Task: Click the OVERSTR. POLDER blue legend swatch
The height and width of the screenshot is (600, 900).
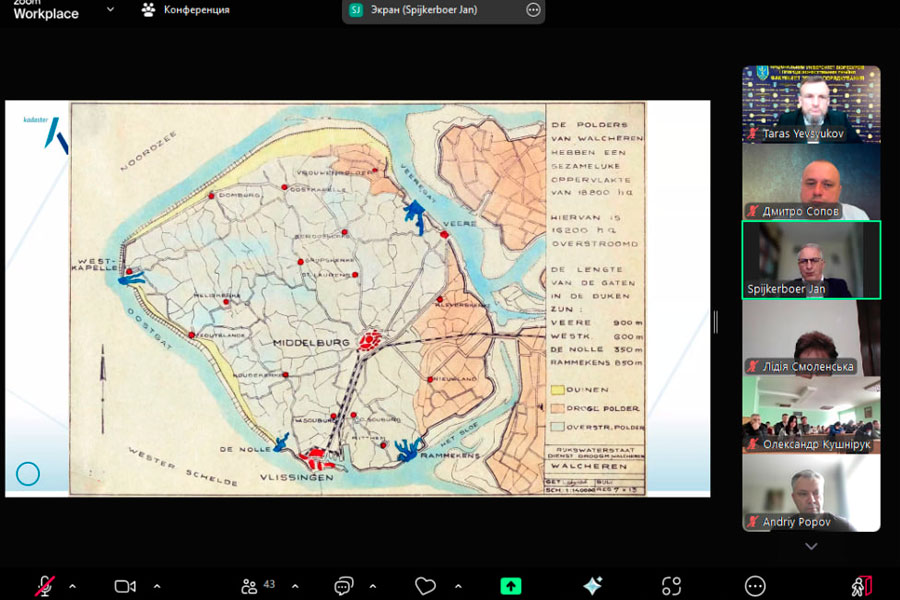Action: click(557, 427)
